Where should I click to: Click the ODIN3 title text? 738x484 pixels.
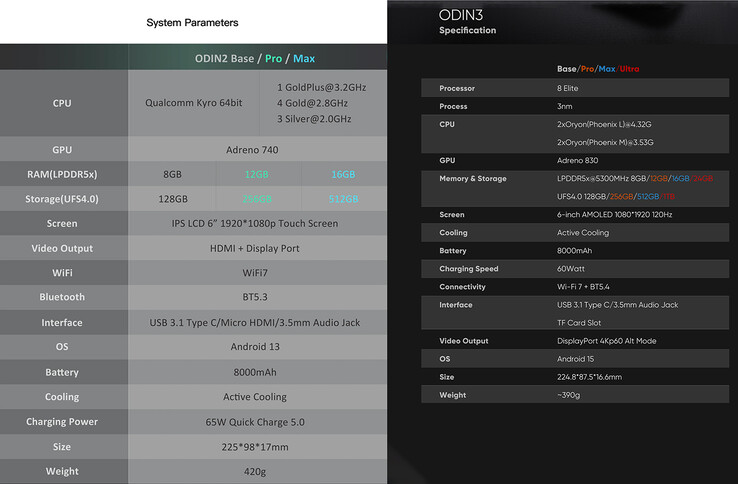pos(462,14)
